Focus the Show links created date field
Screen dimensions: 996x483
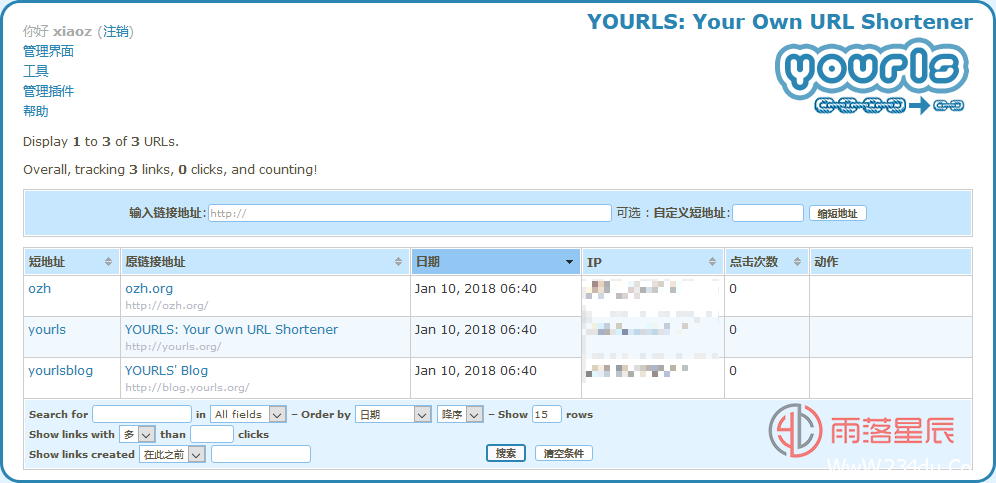coord(260,454)
